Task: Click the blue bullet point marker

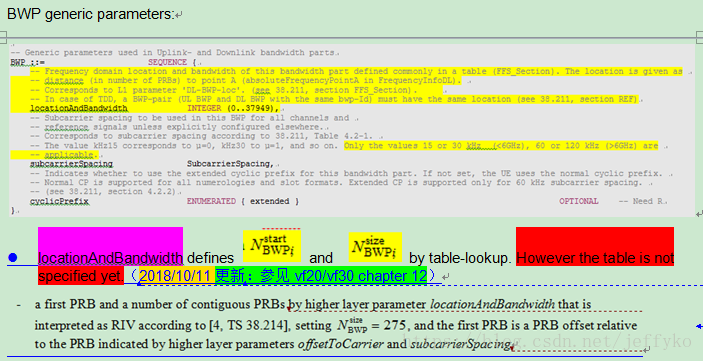Action: coord(13,258)
